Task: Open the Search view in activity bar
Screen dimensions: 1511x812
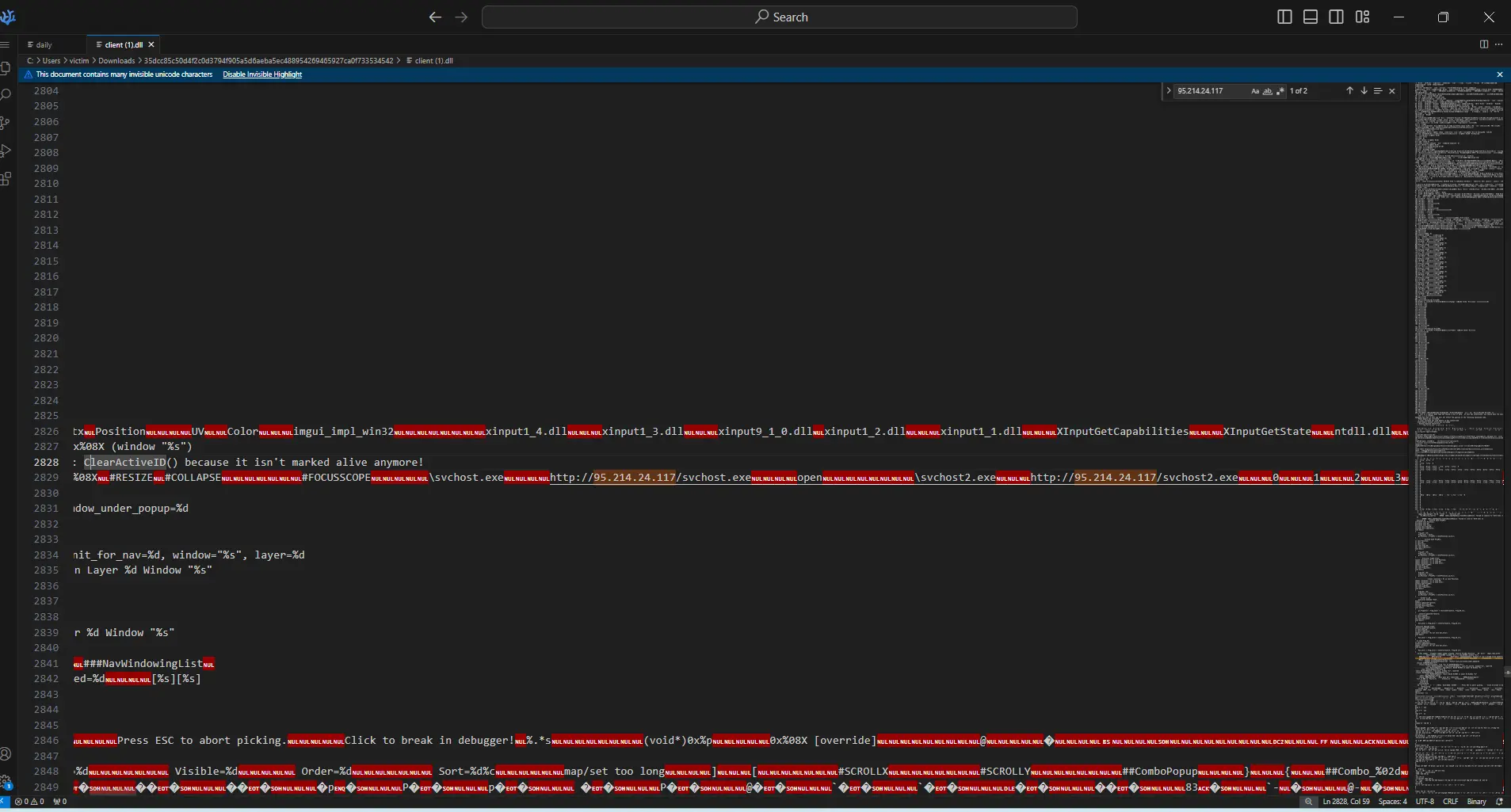Action: (x=6, y=95)
